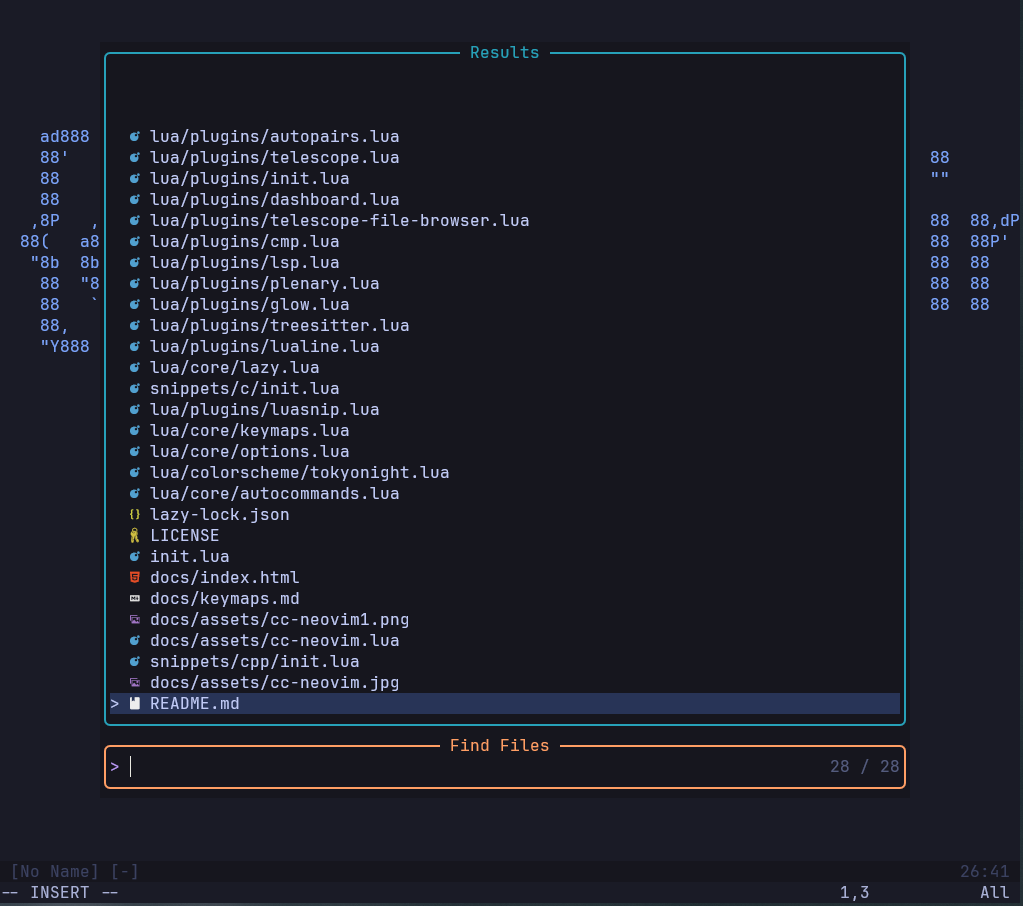Choose lua/core/keymaps.lua from results

[249, 431]
